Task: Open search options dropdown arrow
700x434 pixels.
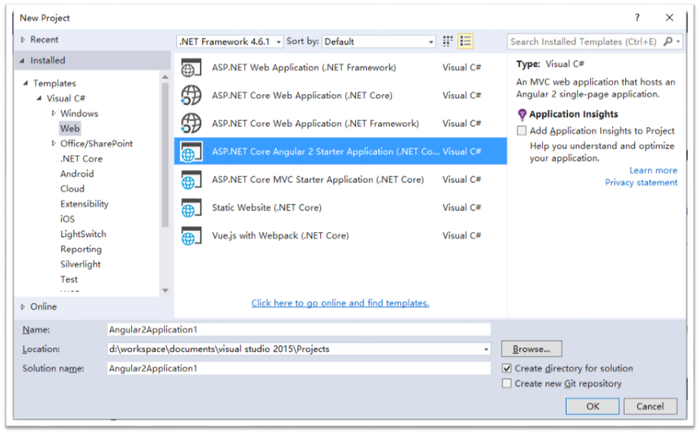Action: 678,42
